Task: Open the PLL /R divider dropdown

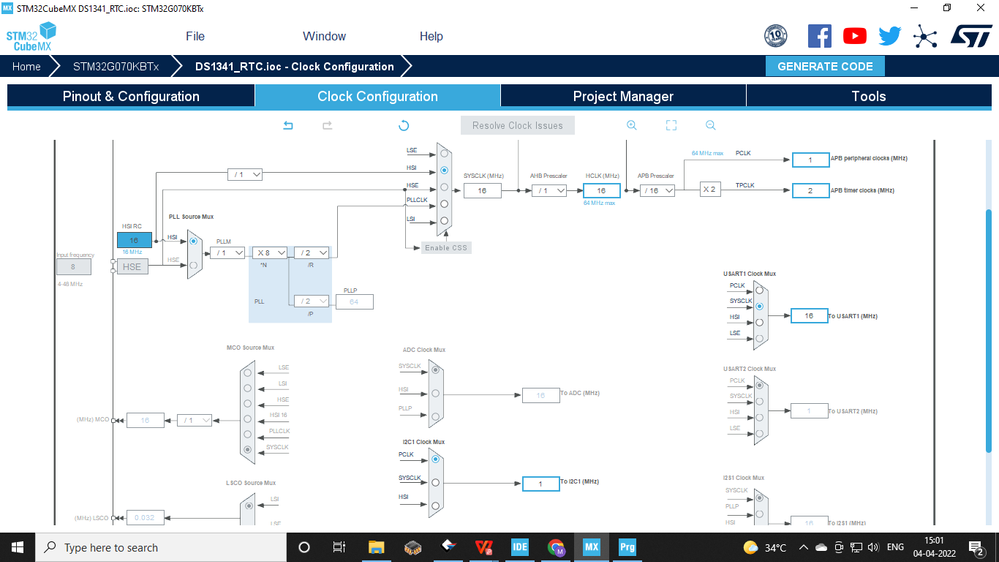Action: click(312, 253)
